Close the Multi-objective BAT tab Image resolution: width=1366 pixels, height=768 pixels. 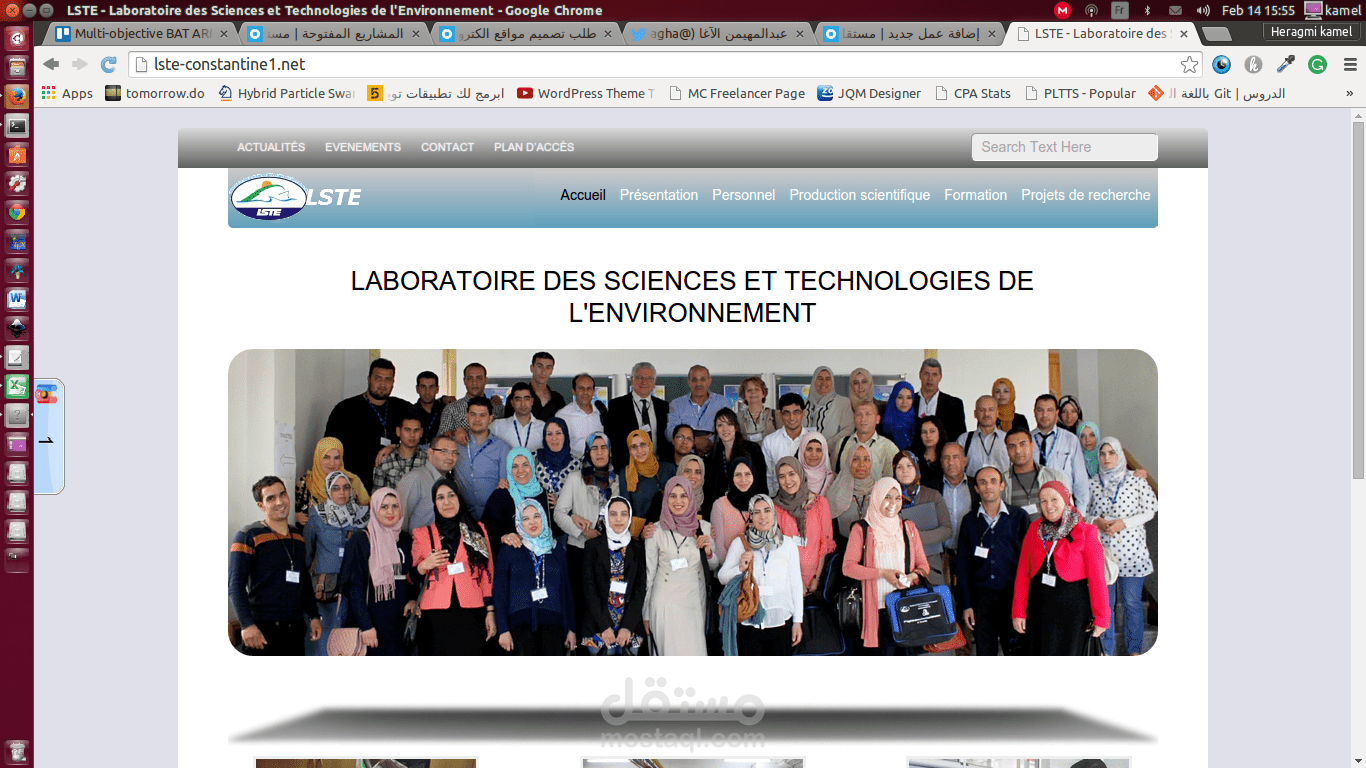[x=223, y=33]
